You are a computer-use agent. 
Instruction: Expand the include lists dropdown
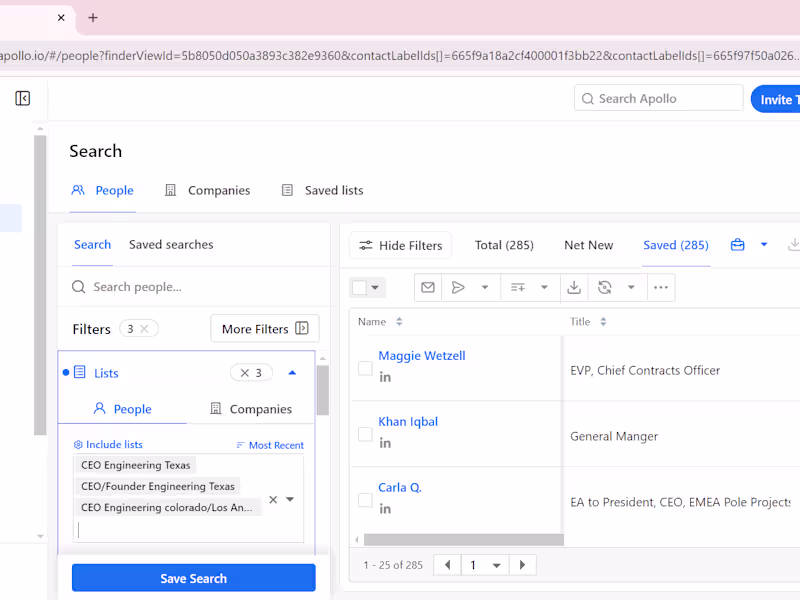(290, 499)
